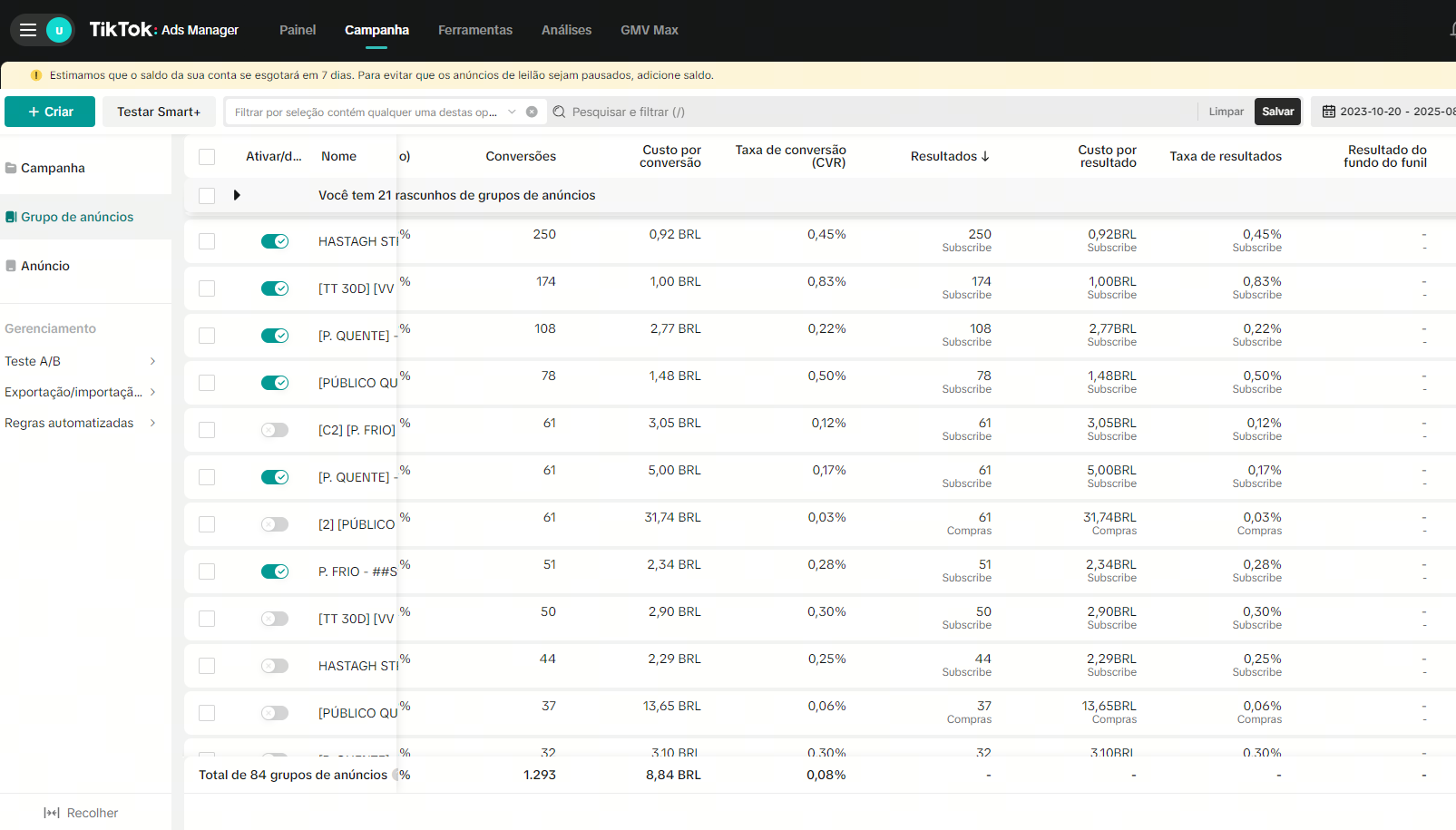Open the filter selection dropdown

512,112
